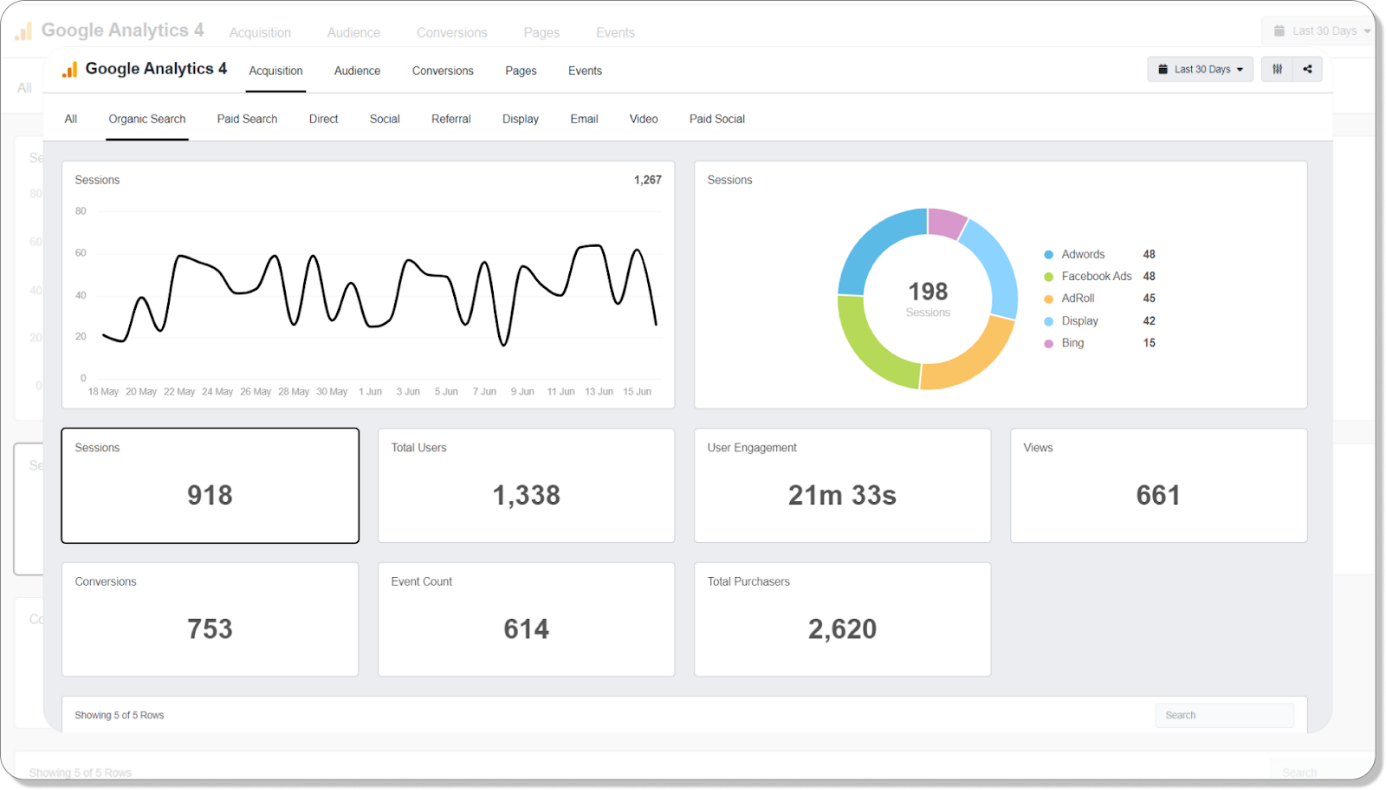This screenshot has height=790, width=1386.
Task: Open the filter settings sliders icon
Action: pyautogui.click(x=1277, y=70)
